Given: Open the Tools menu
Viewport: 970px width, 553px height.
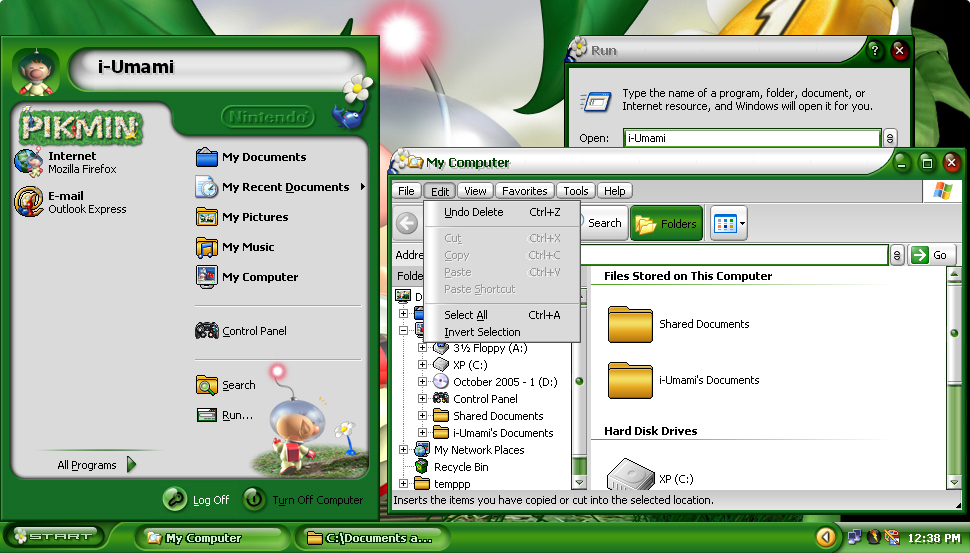Looking at the screenshot, I should [575, 191].
